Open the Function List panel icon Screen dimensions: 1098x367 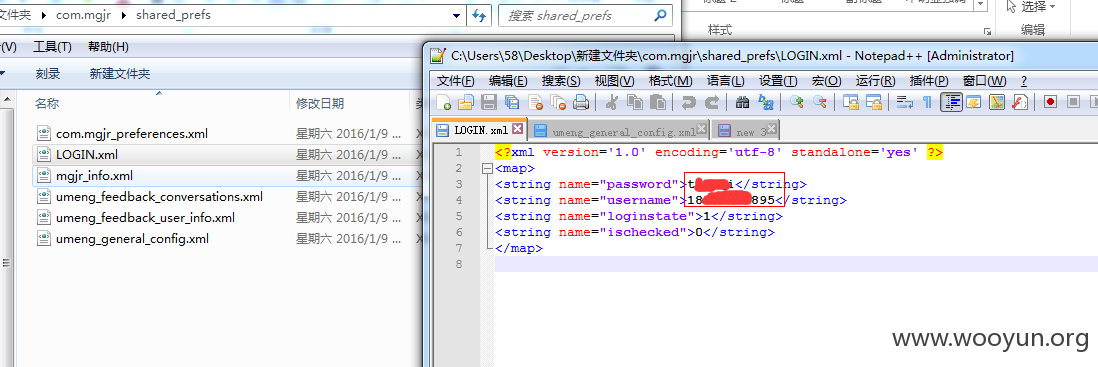pos(1020,103)
